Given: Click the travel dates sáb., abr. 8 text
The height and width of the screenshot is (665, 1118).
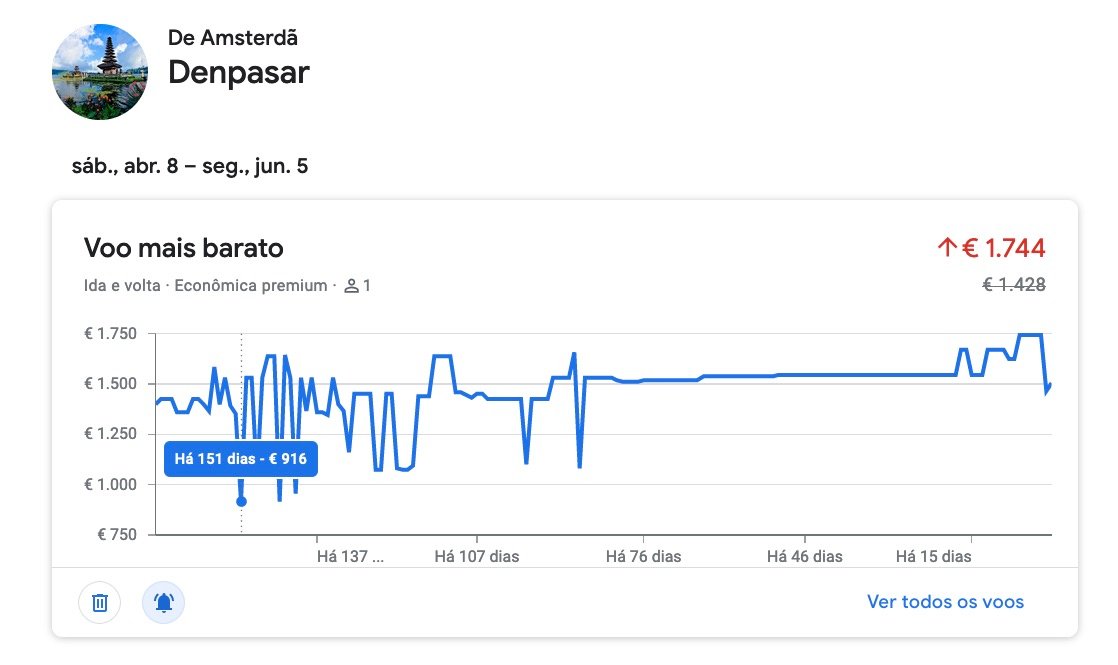Looking at the screenshot, I should [x=125, y=166].
